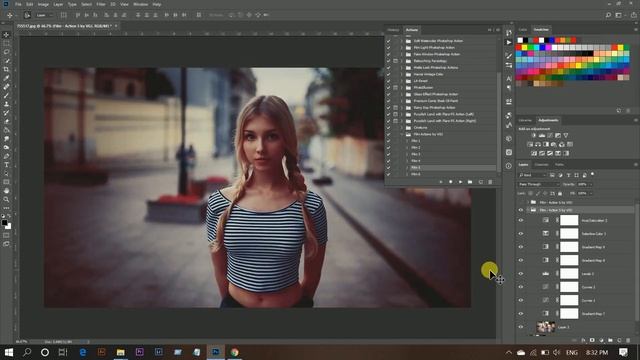Screen dimensions: 640x360
Task: Open the Filter menu
Action: pos(101,4)
